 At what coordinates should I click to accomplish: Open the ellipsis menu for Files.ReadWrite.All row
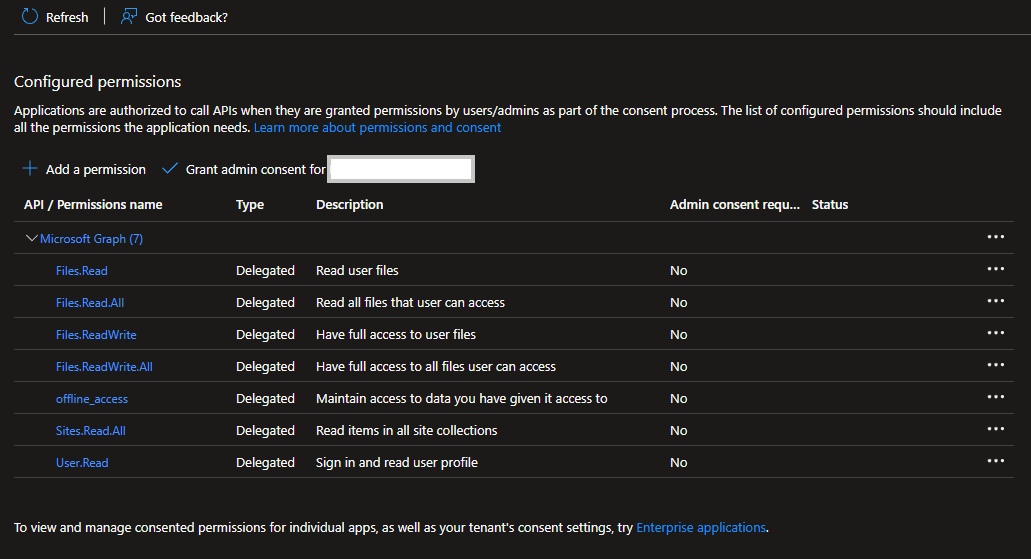coord(995,365)
